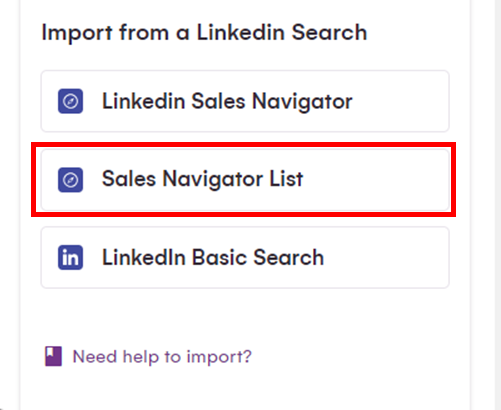Click the purple book icon near the help link

point(53,356)
